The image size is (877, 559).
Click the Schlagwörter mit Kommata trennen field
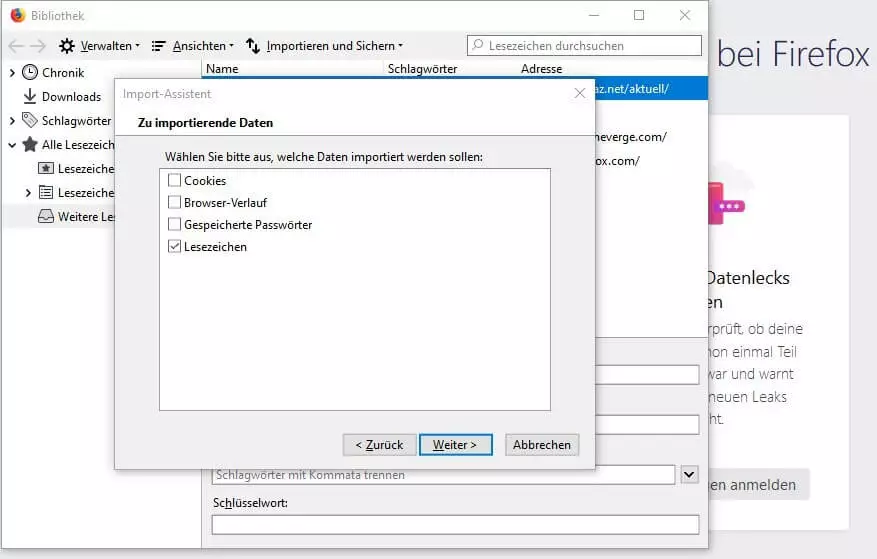pyautogui.click(x=443, y=476)
